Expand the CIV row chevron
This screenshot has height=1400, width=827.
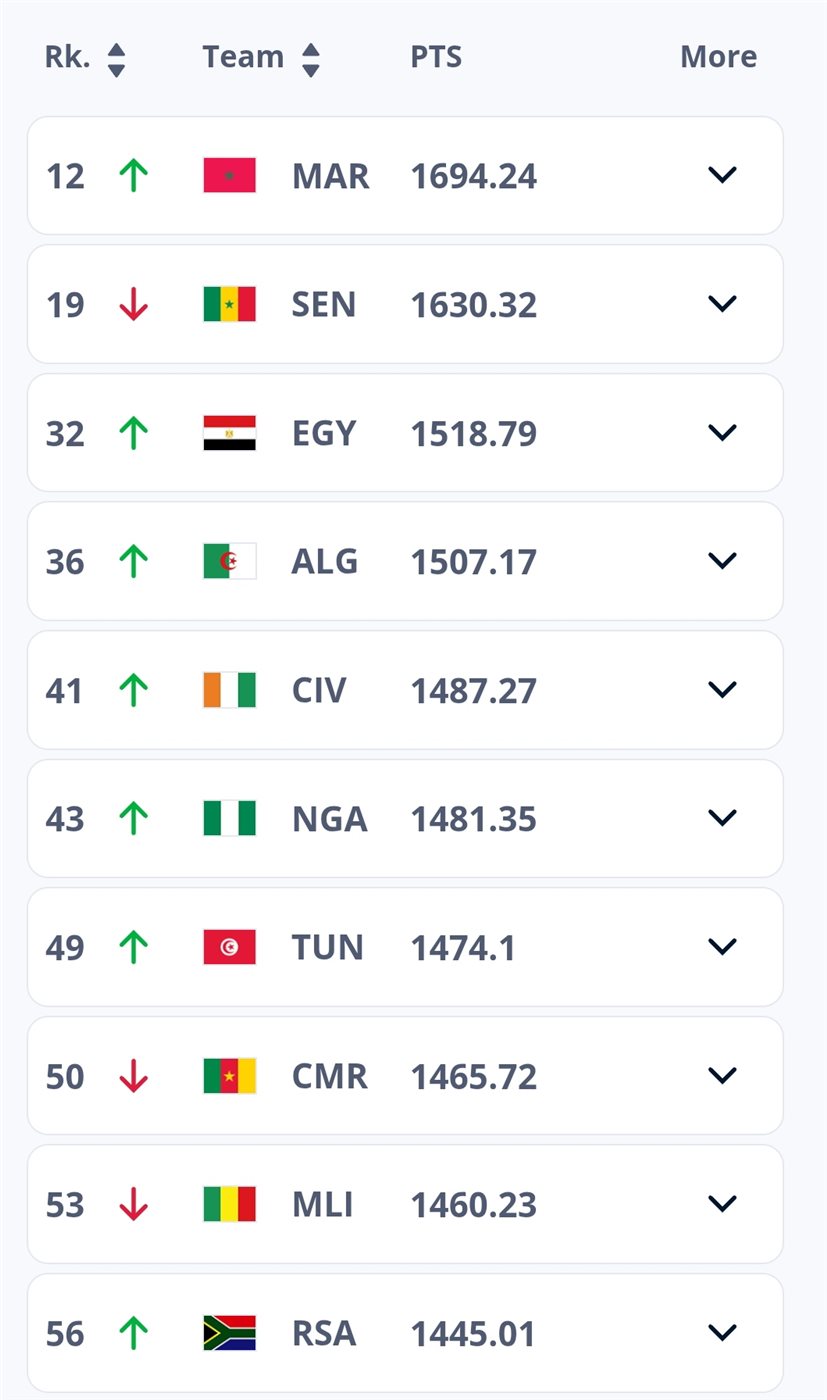[722, 689]
